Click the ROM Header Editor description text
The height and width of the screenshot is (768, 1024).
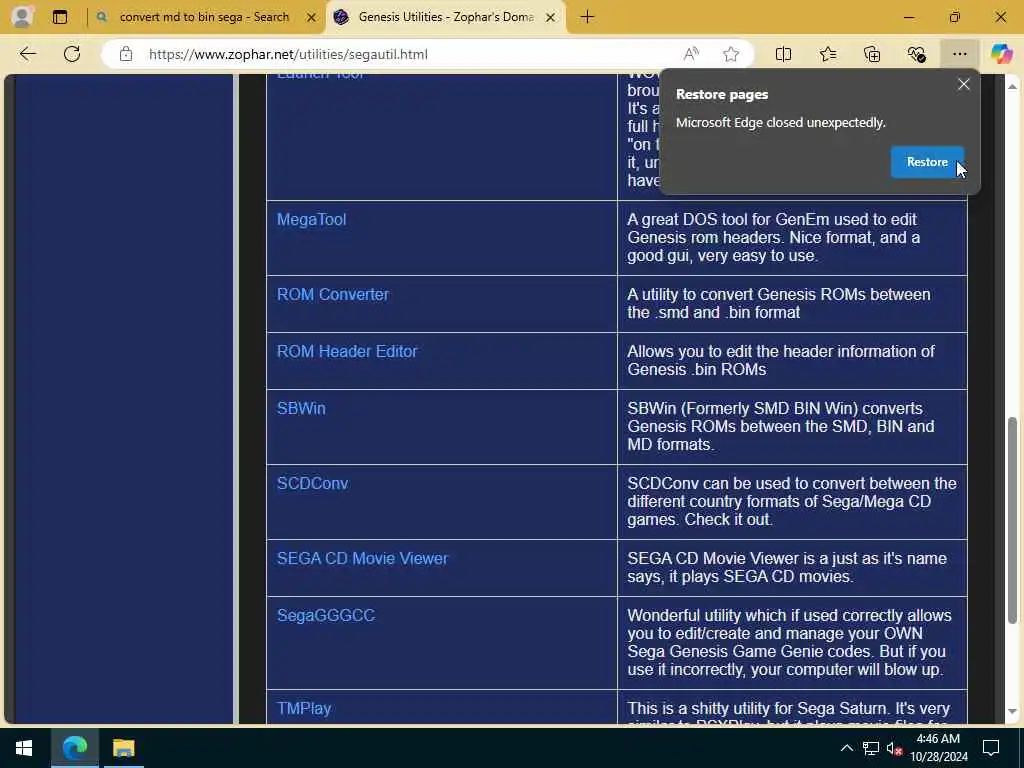[781, 360]
